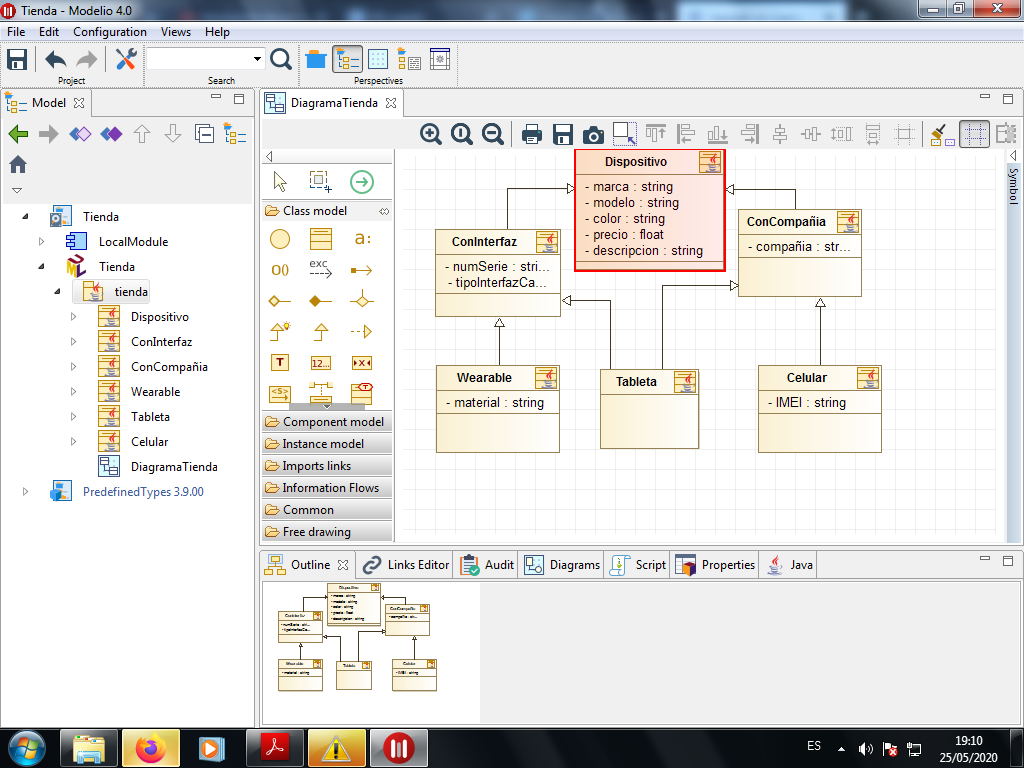Expand the Celular class node
Viewport: 1024px width, 768px height.
pos(73,441)
